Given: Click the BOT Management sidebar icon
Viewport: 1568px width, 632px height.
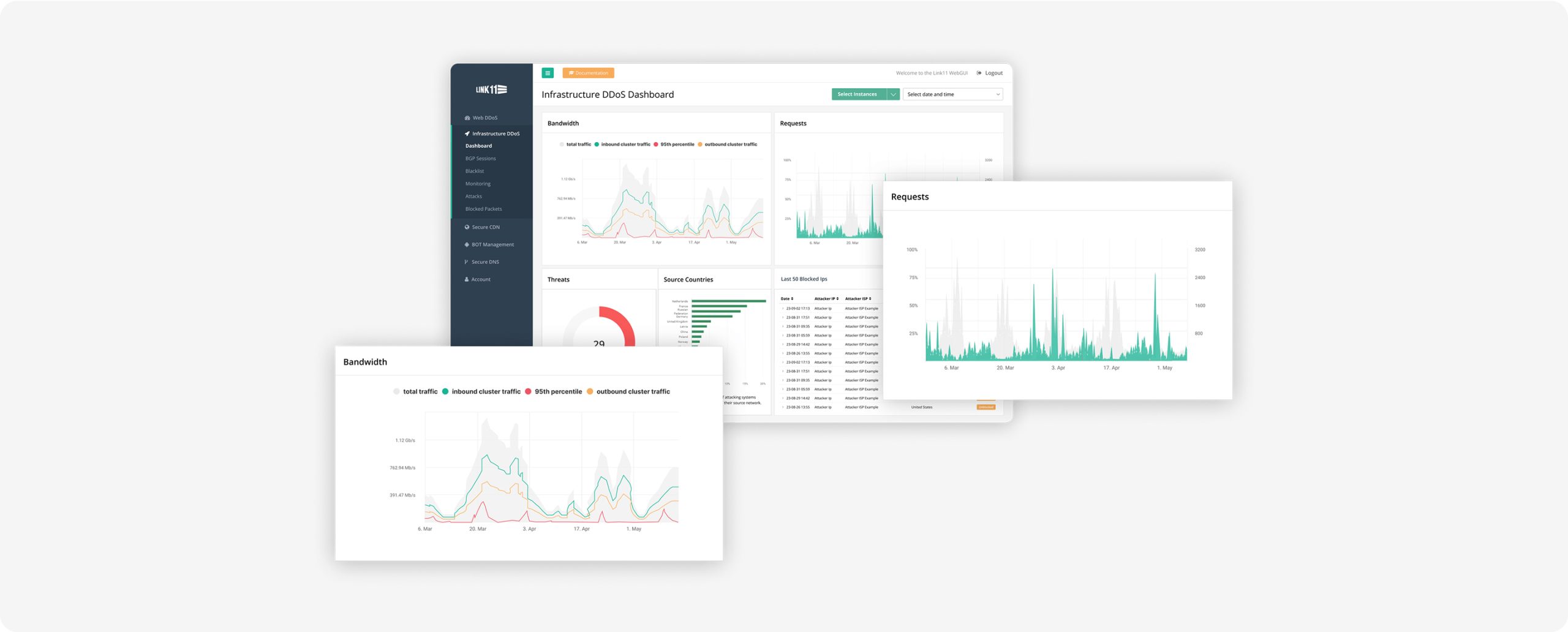Looking at the screenshot, I should pyautogui.click(x=467, y=244).
